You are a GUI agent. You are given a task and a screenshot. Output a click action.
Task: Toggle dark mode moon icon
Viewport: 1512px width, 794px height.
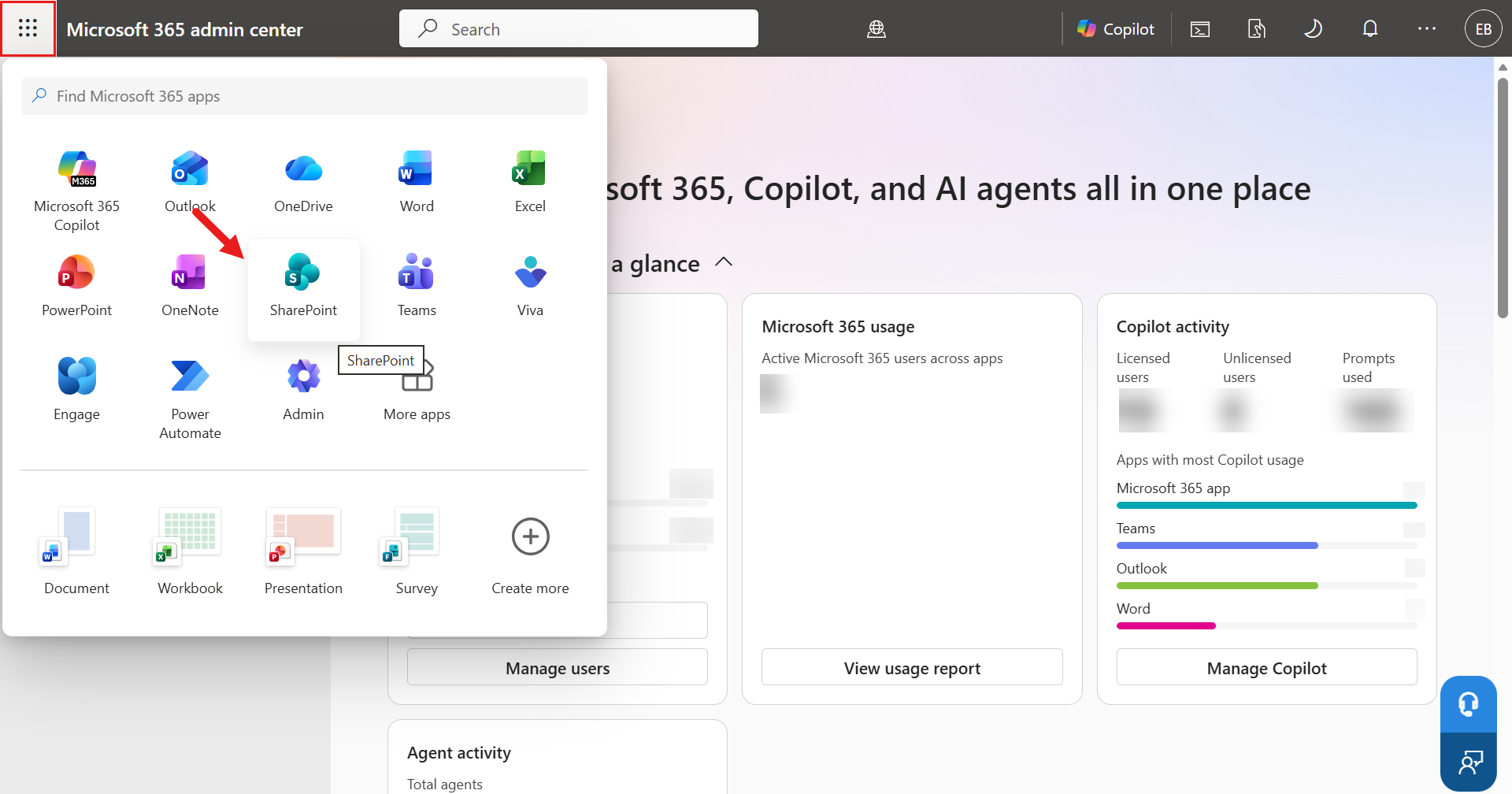[1314, 29]
